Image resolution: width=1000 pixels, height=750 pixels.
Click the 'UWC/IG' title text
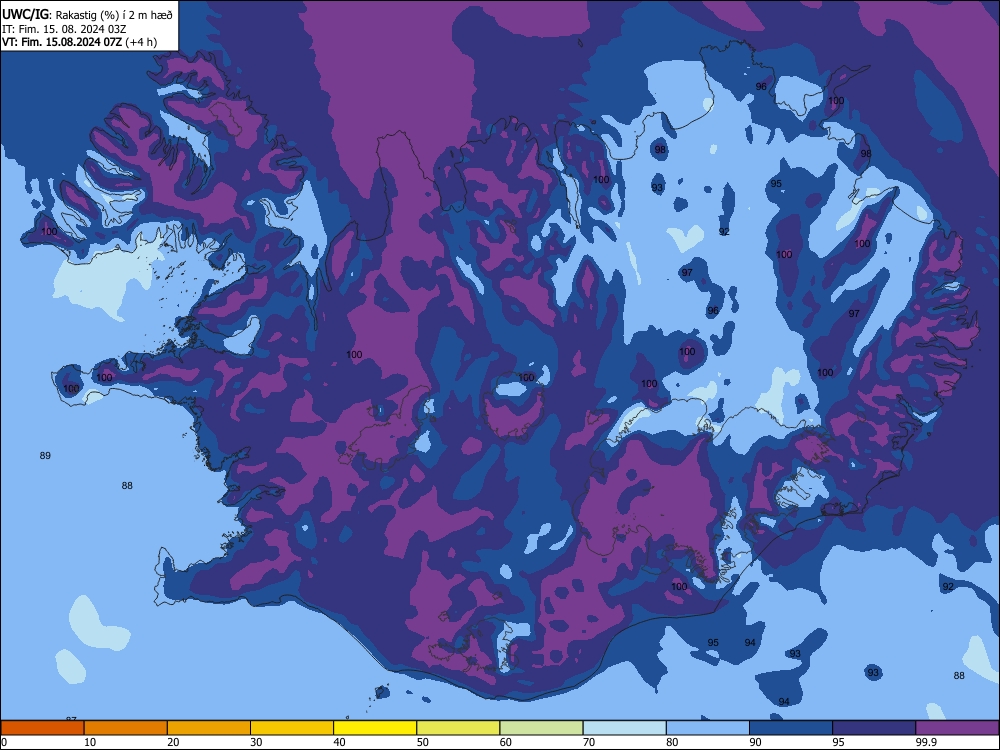[25, 14]
